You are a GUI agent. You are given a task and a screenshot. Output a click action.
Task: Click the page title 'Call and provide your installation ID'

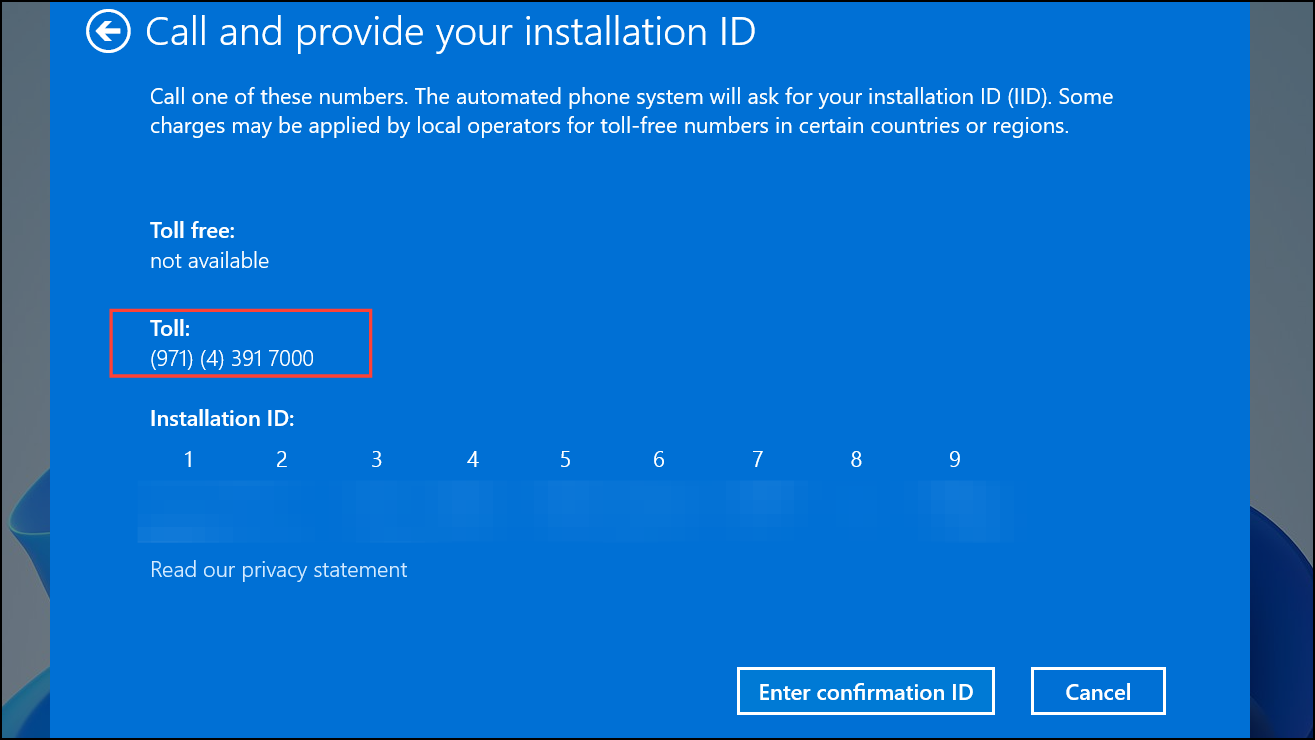(x=451, y=32)
